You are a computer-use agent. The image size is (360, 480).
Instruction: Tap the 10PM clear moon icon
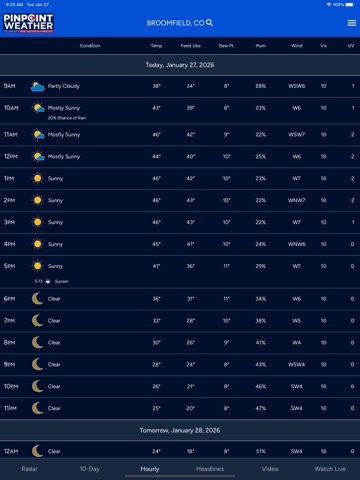pyautogui.click(x=37, y=386)
